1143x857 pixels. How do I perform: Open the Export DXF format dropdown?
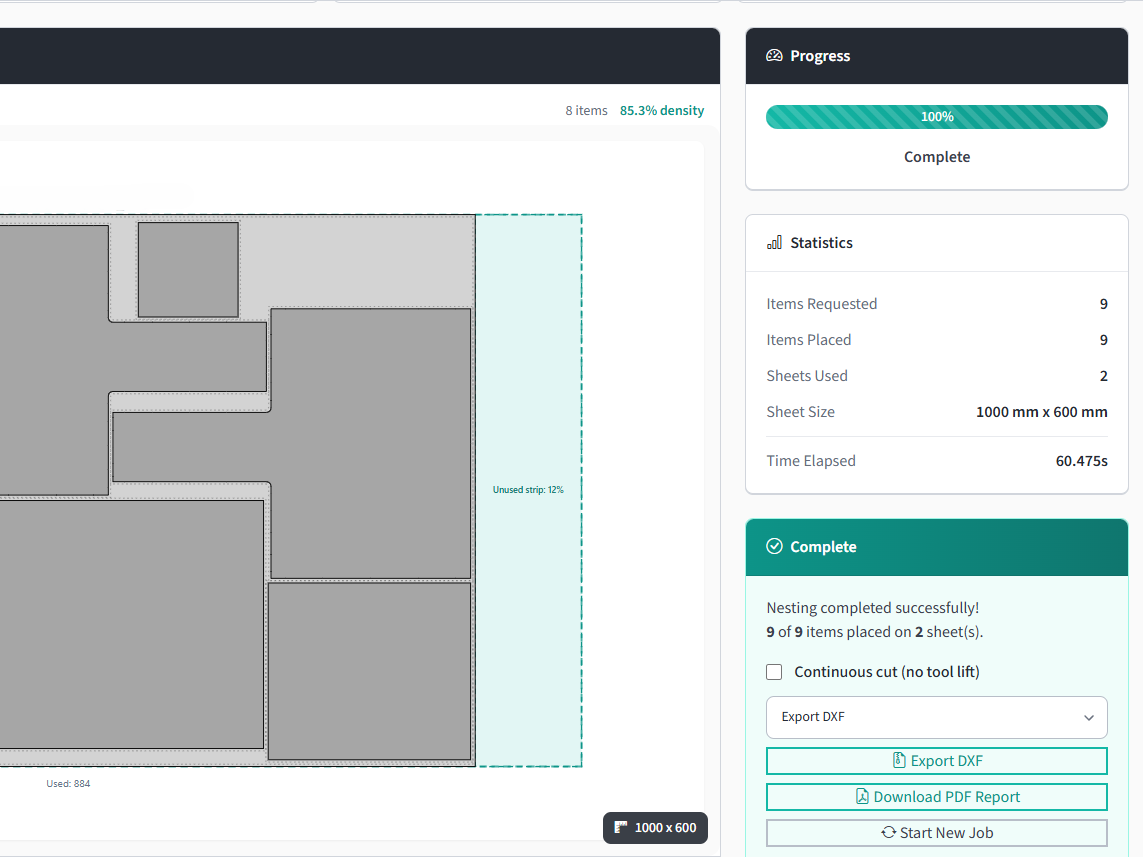click(936, 717)
